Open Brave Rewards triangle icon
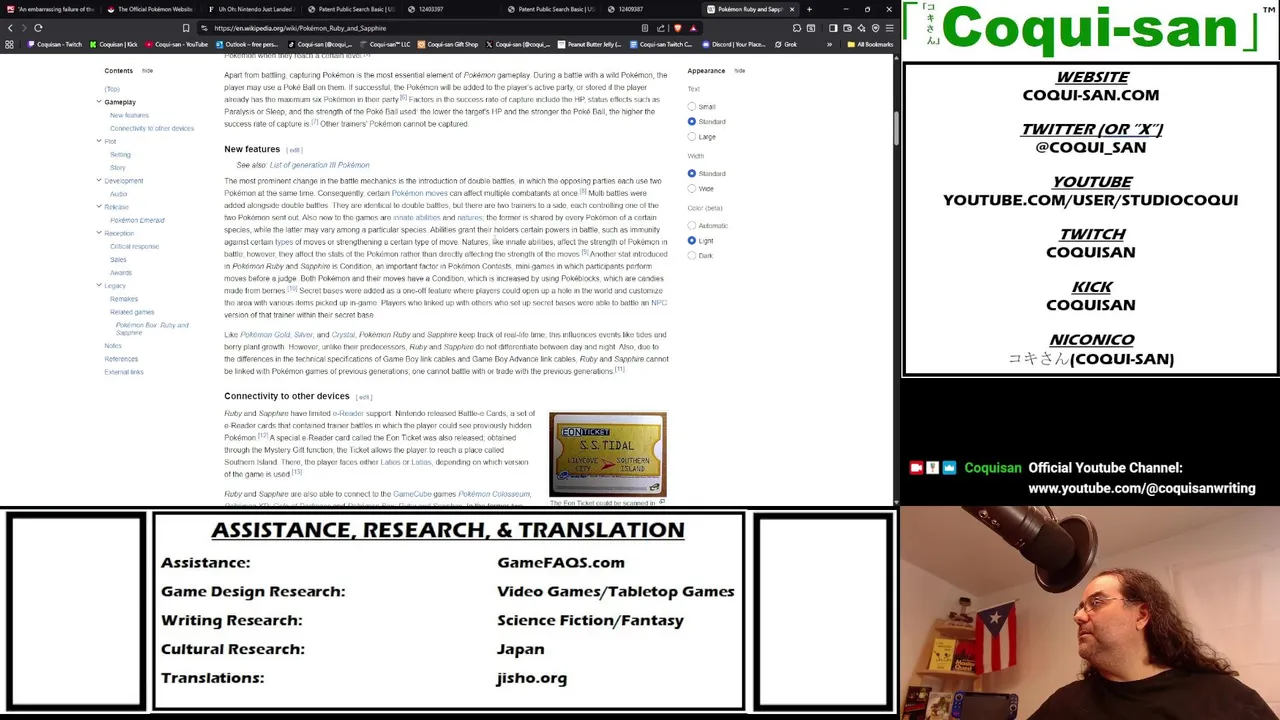Screen dimensions: 1280x720 [693, 28]
